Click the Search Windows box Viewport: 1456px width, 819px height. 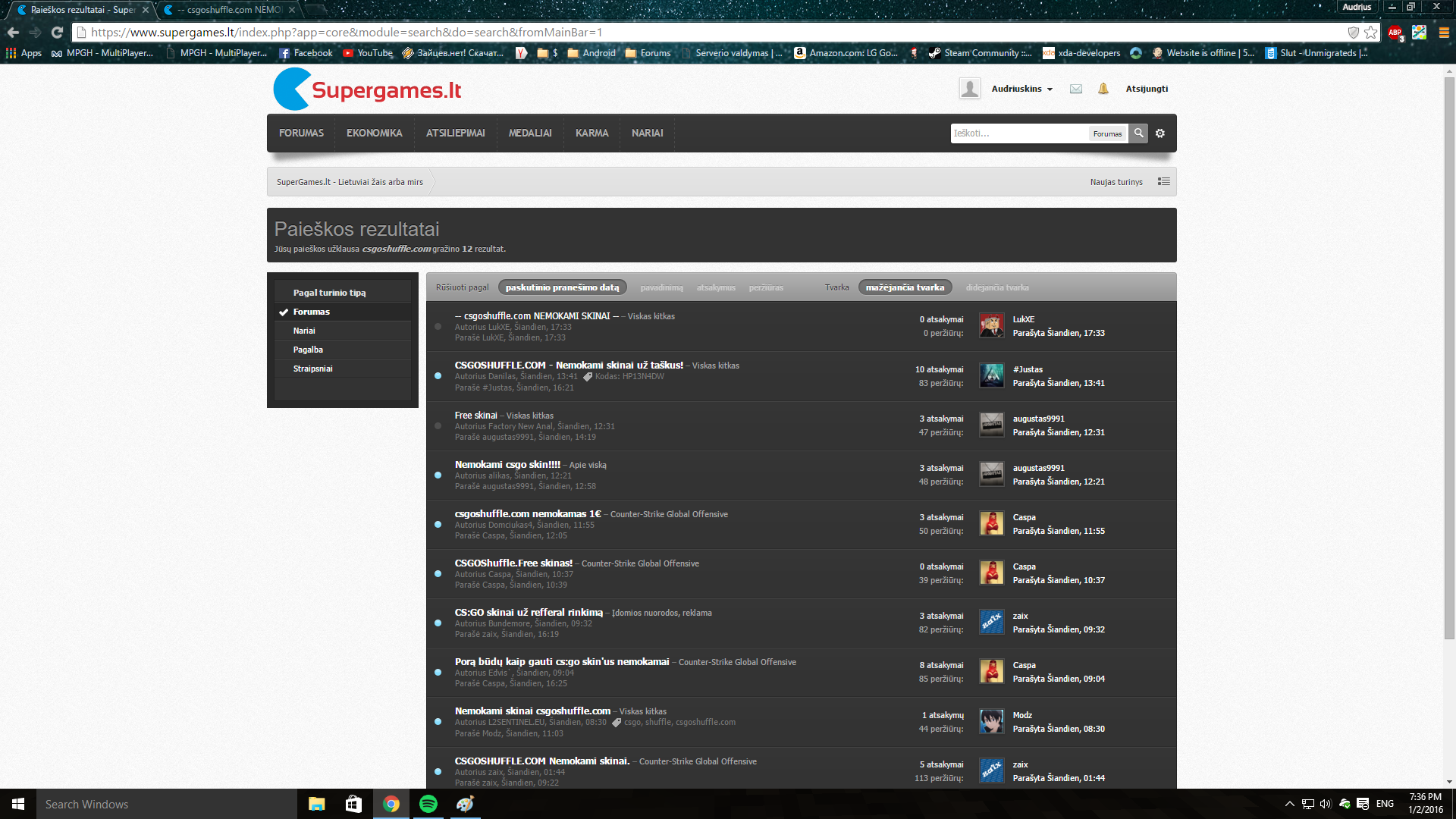[x=167, y=804]
